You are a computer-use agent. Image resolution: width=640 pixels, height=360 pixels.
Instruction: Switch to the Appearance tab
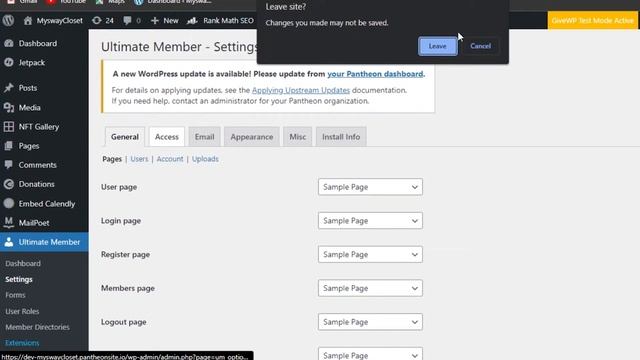252,137
